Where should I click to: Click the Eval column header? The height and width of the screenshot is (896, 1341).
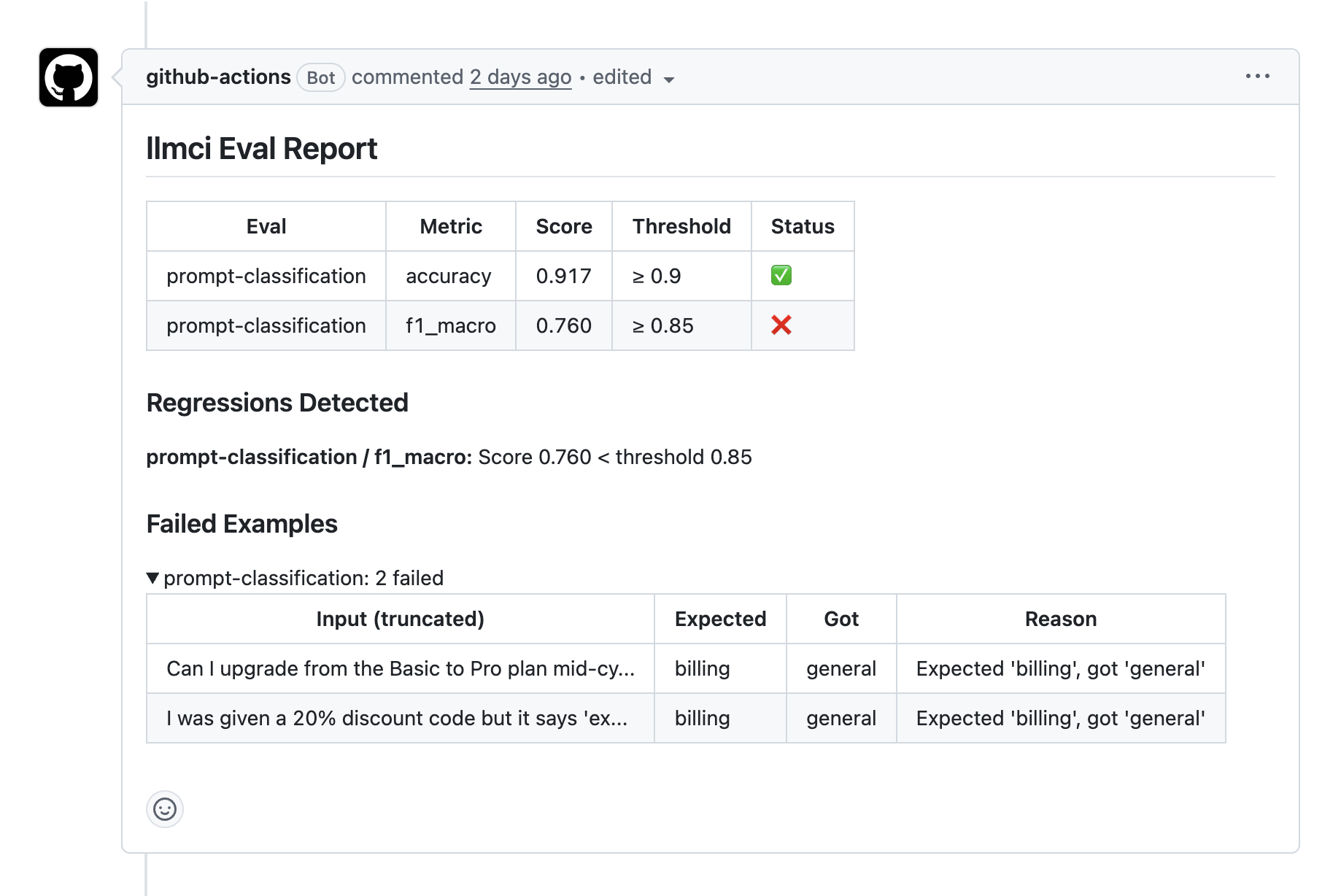click(266, 226)
